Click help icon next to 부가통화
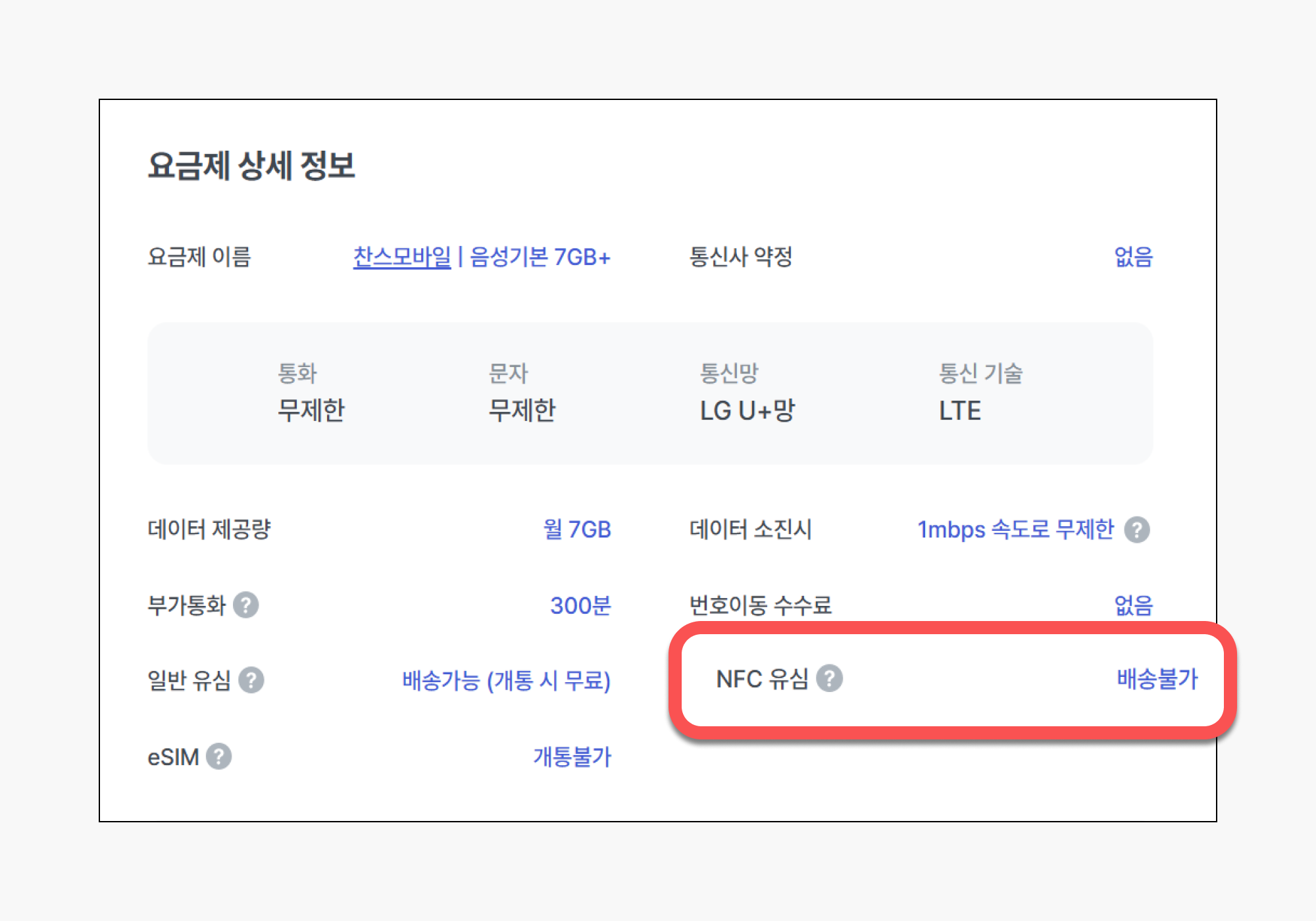The height and width of the screenshot is (921, 1316). [246, 605]
